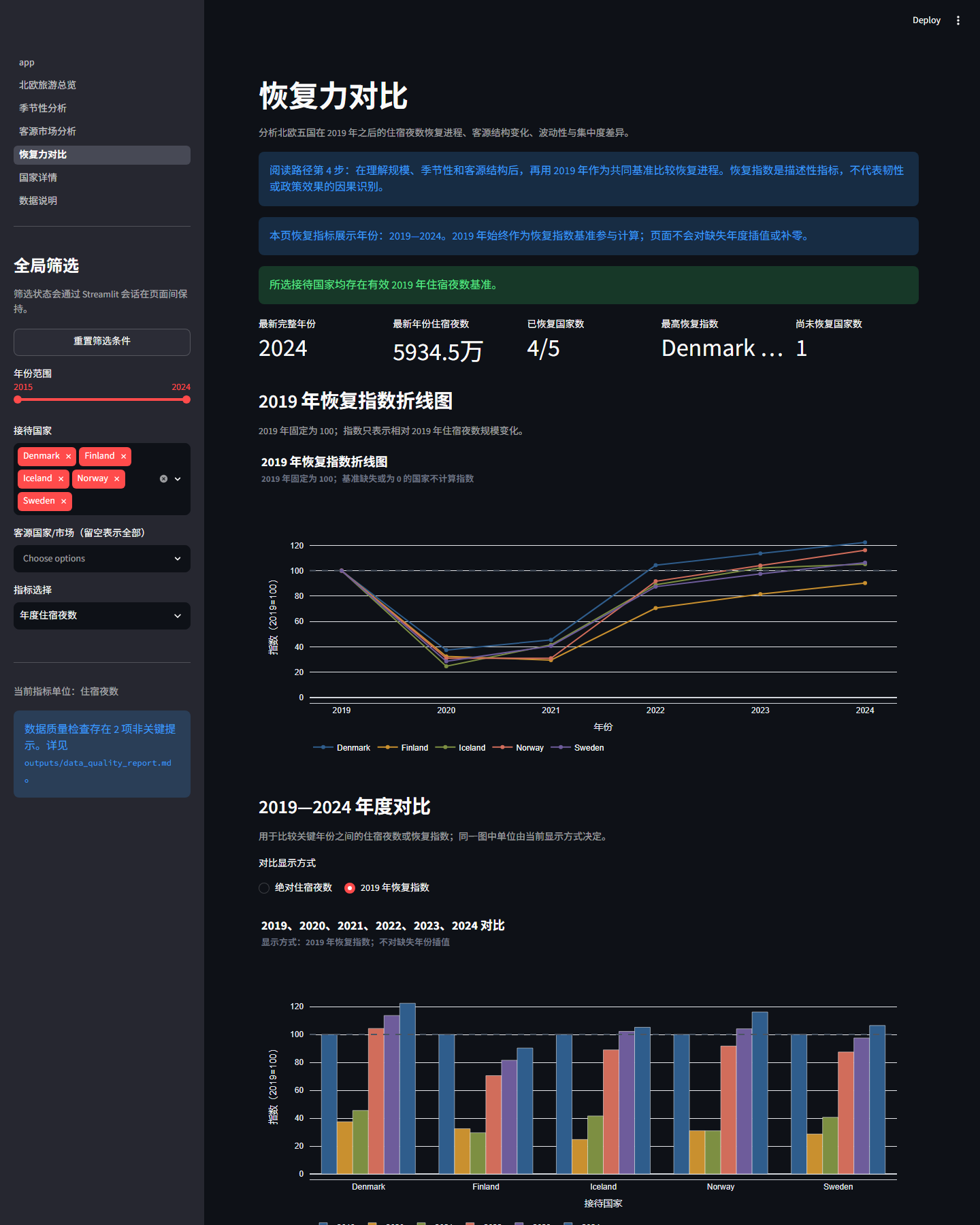The image size is (980, 1225).
Task: Open the 客源国家/市场 Choose options dropdown
Action: tap(102, 559)
